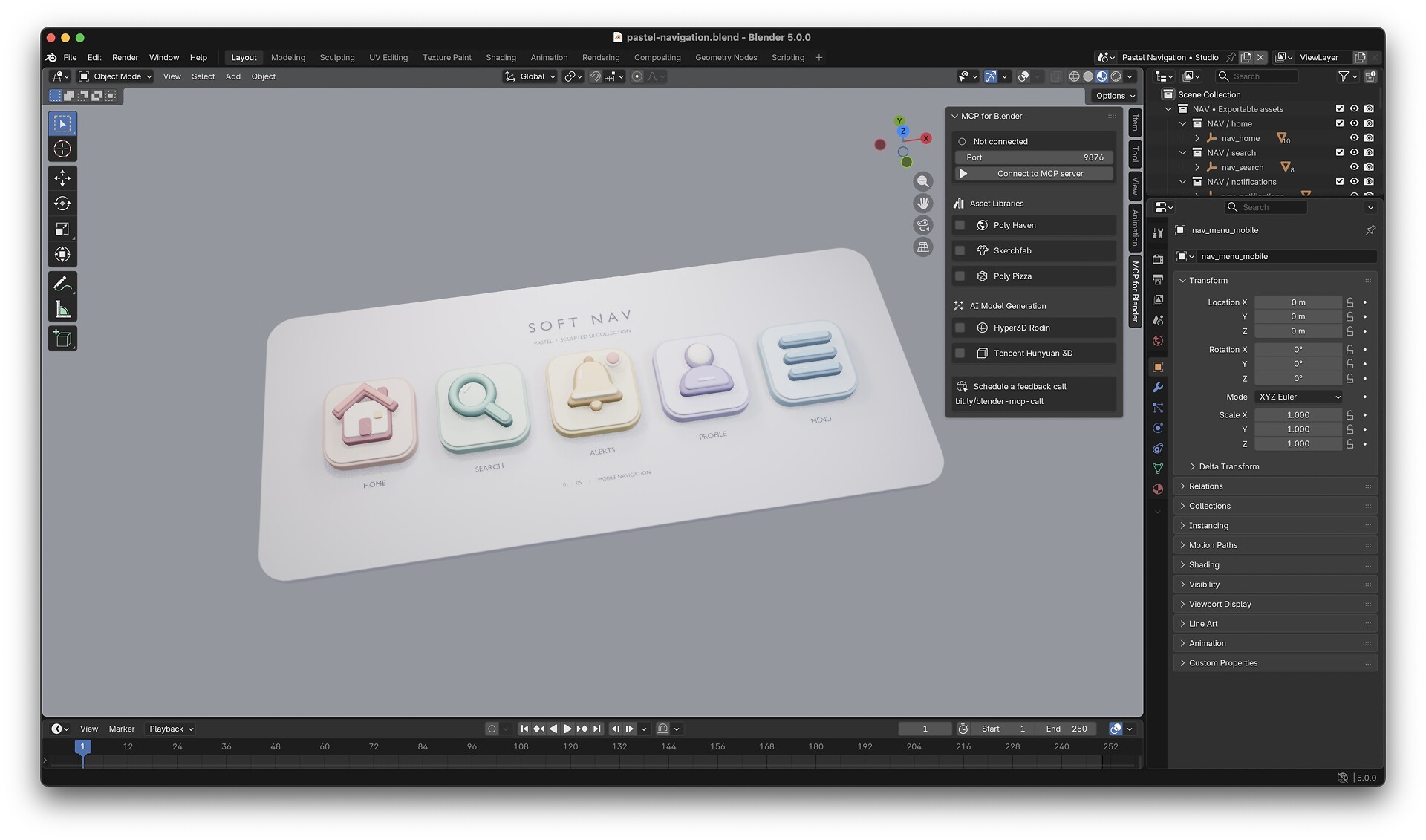The height and width of the screenshot is (840, 1426).
Task: Click the Port 9876 field
Action: tap(1034, 157)
